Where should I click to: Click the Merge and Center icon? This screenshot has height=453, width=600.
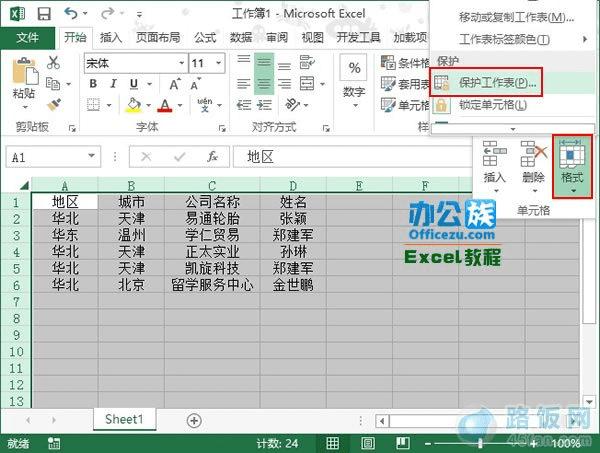pyautogui.click(x=307, y=83)
